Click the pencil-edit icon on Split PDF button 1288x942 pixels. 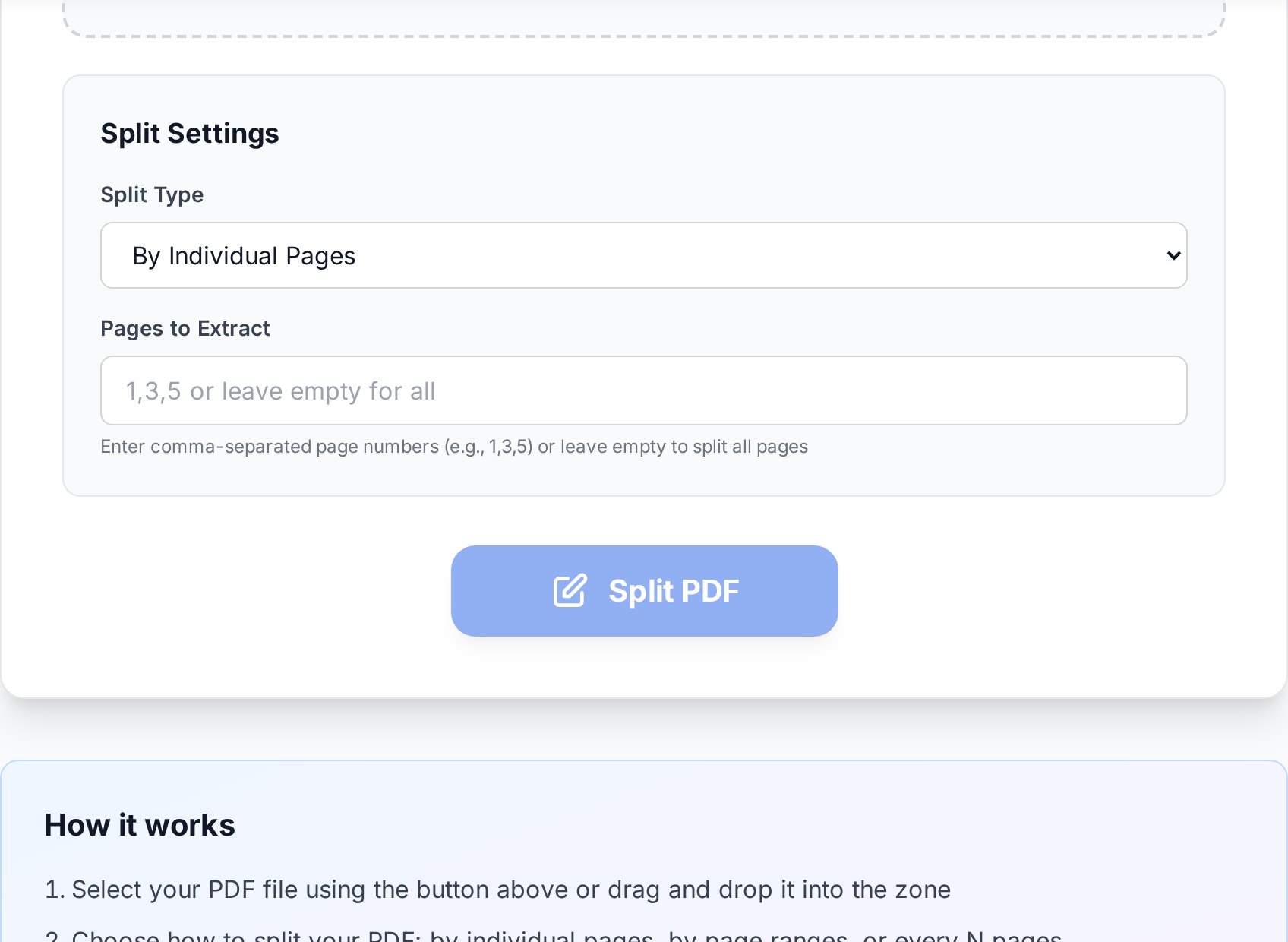(570, 590)
